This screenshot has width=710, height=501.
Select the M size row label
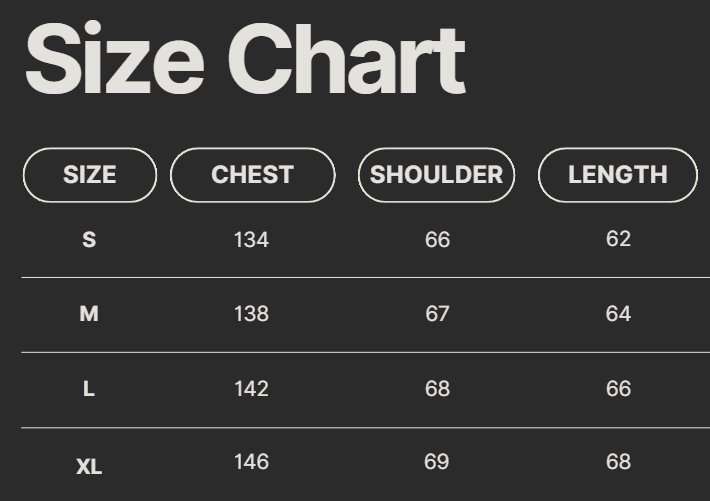click(x=89, y=314)
